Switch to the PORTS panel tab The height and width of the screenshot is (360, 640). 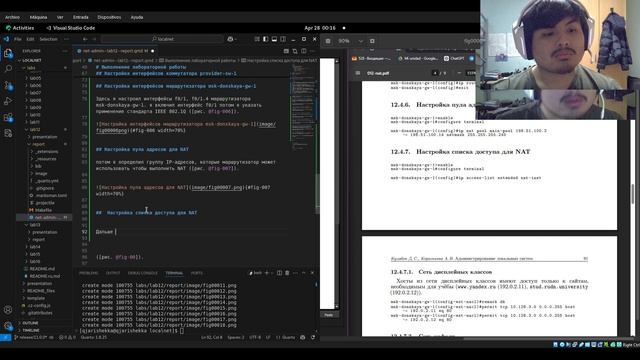point(197,273)
